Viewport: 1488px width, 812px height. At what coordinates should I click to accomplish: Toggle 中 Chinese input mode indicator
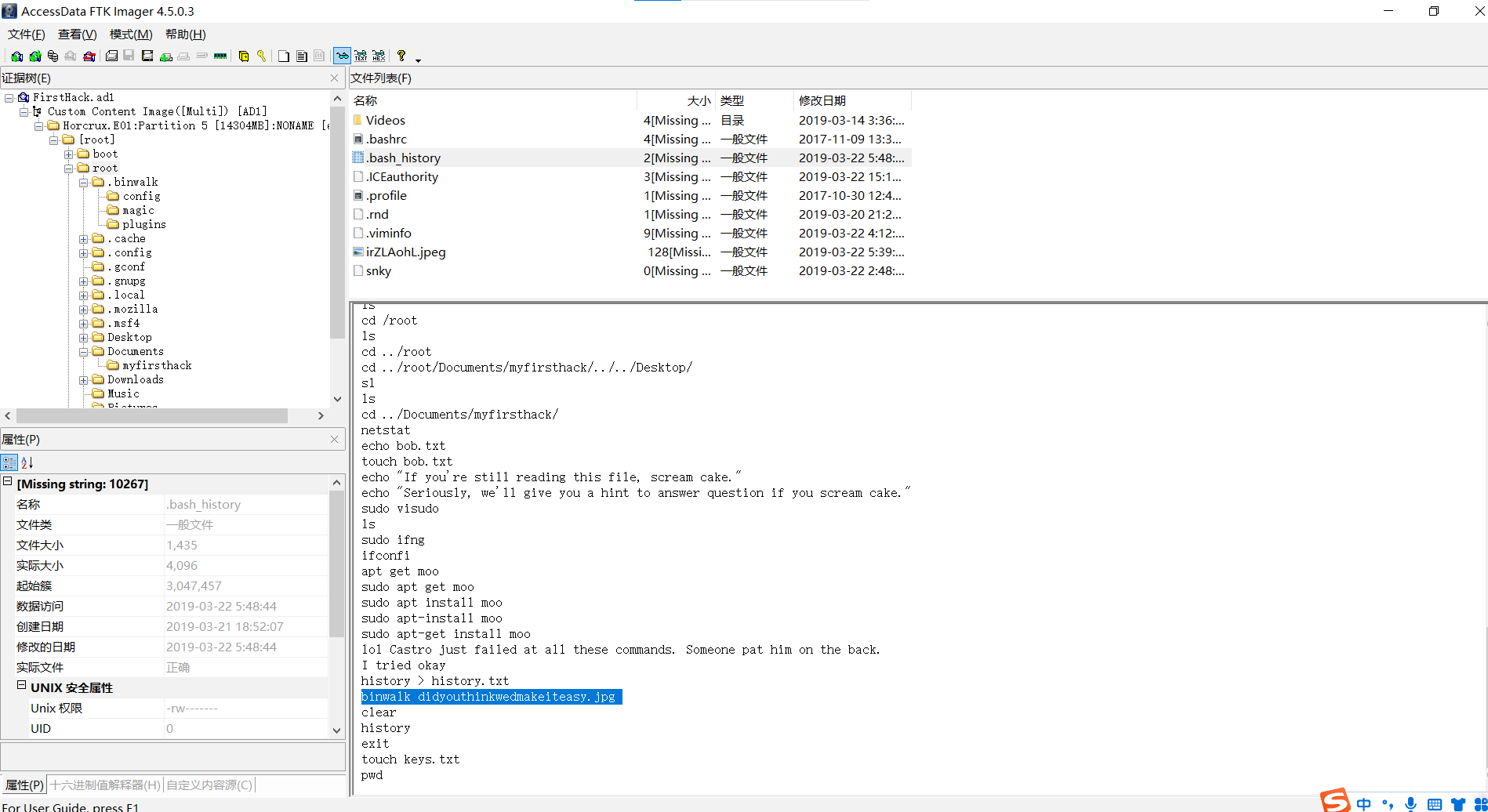[1364, 804]
